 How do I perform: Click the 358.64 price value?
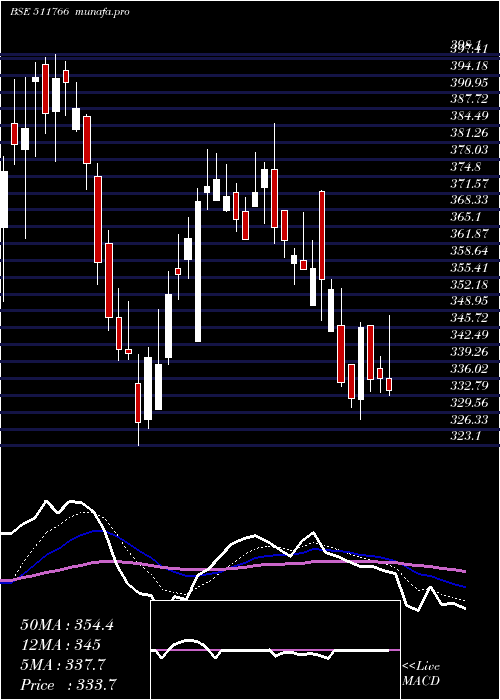coord(469,250)
